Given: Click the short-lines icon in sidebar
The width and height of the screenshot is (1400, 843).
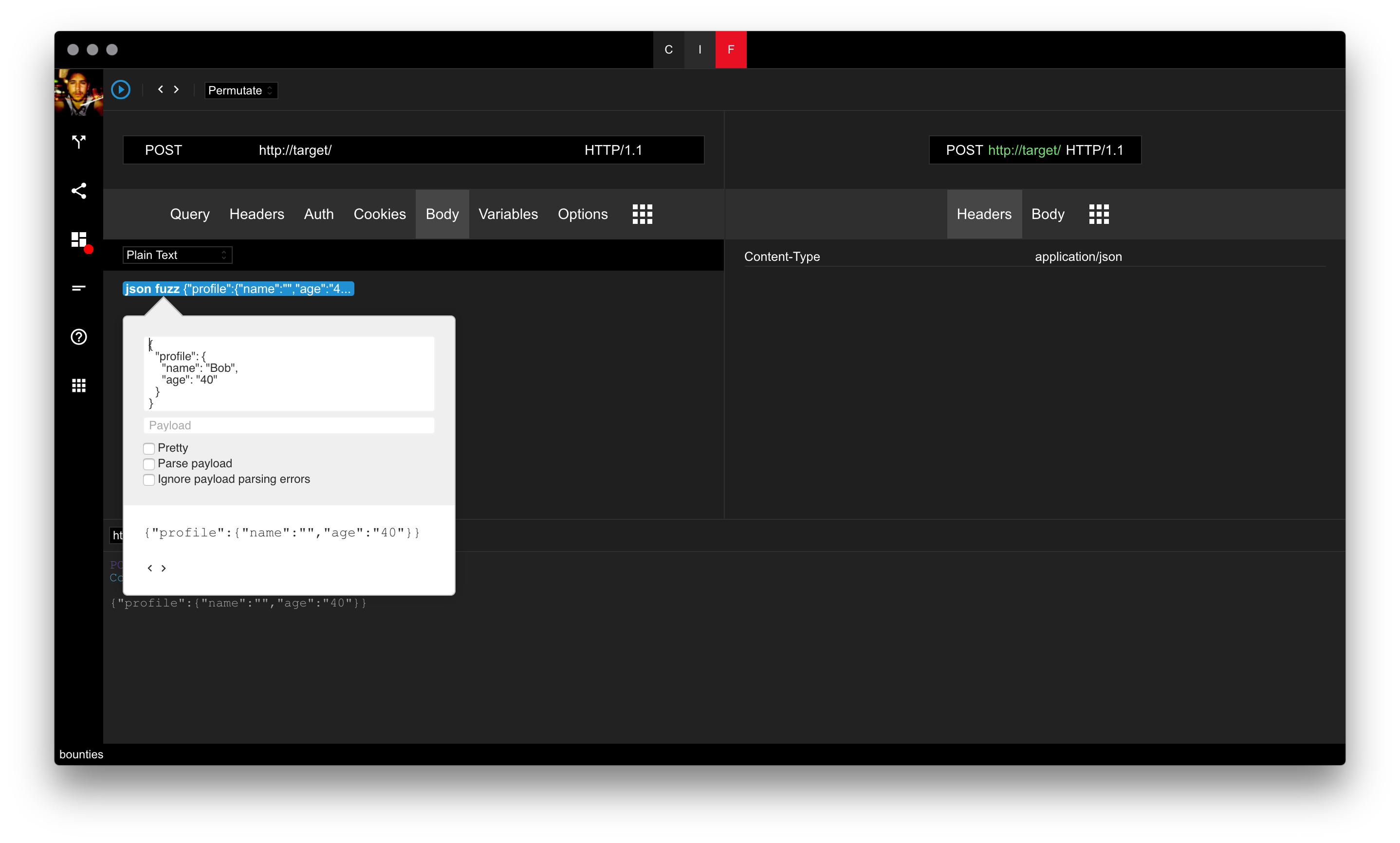Looking at the screenshot, I should tap(79, 289).
